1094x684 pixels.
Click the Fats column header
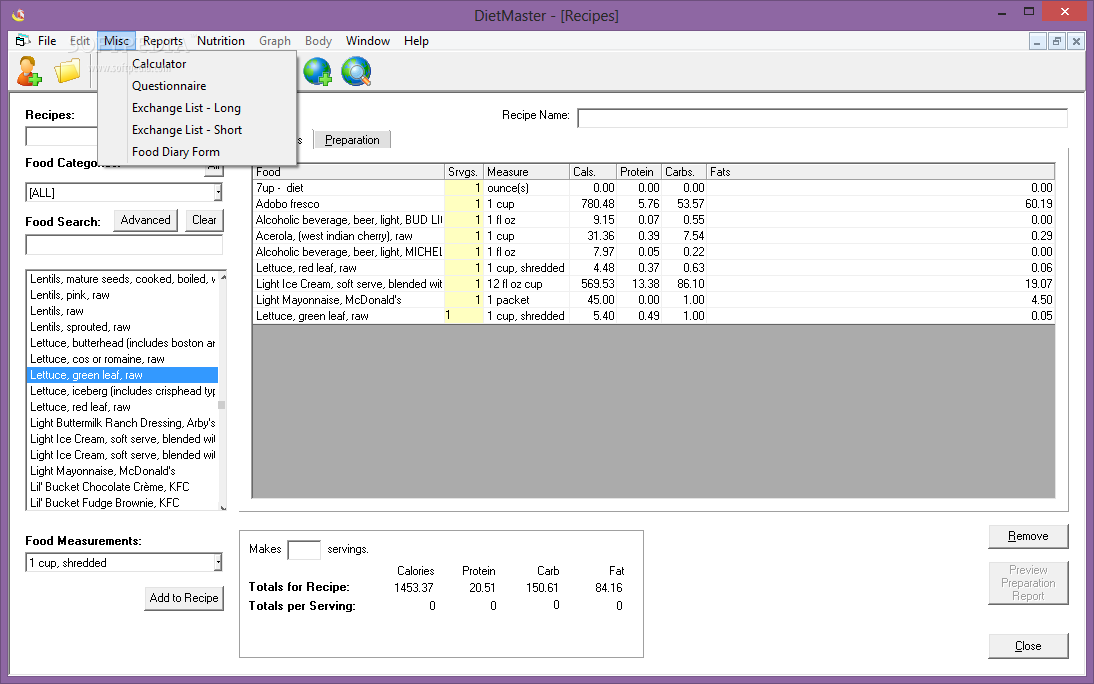pyautogui.click(x=881, y=172)
